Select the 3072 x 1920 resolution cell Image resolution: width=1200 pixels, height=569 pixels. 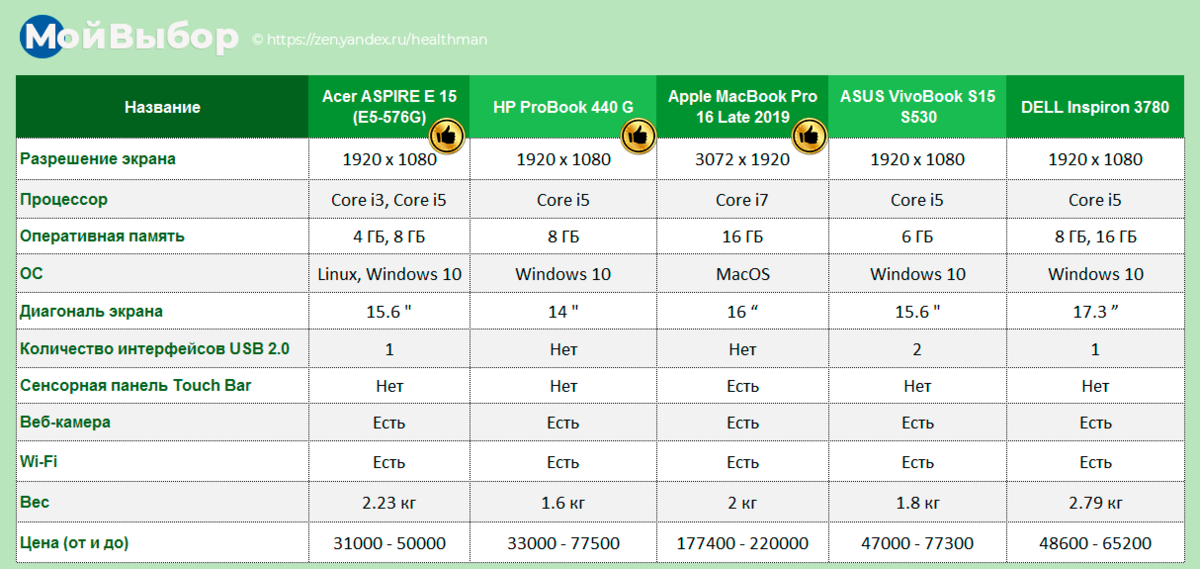[742, 159]
